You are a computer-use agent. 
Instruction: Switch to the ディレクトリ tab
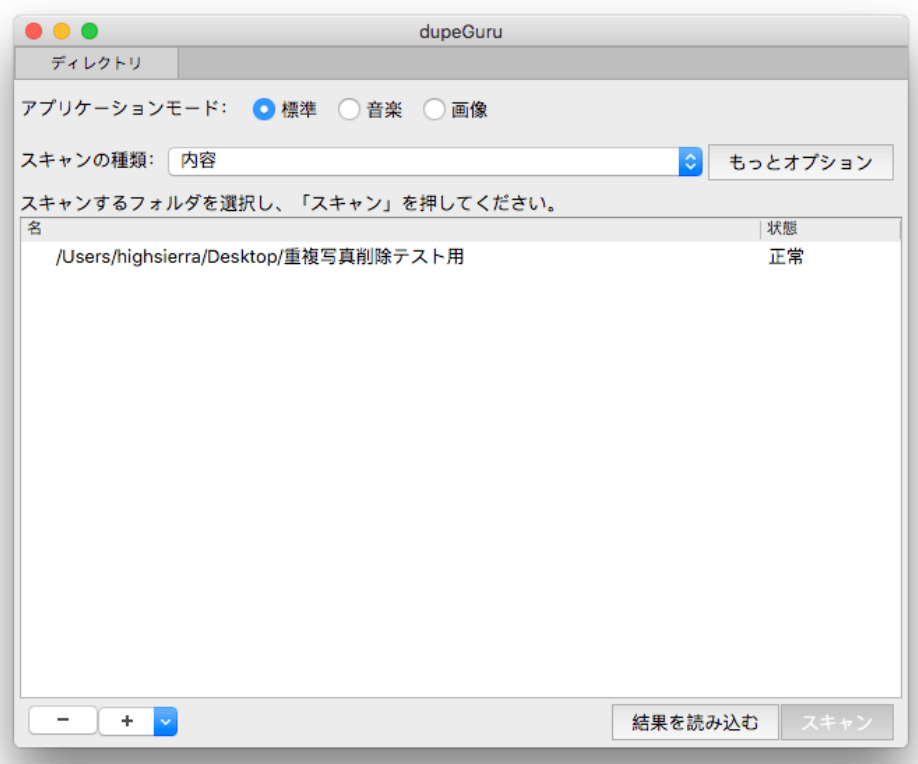tap(97, 63)
